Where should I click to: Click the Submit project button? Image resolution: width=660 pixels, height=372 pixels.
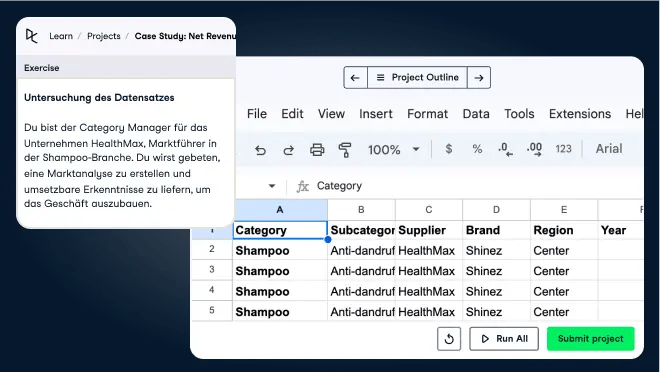pyautogui.click(x=591, y=339)
